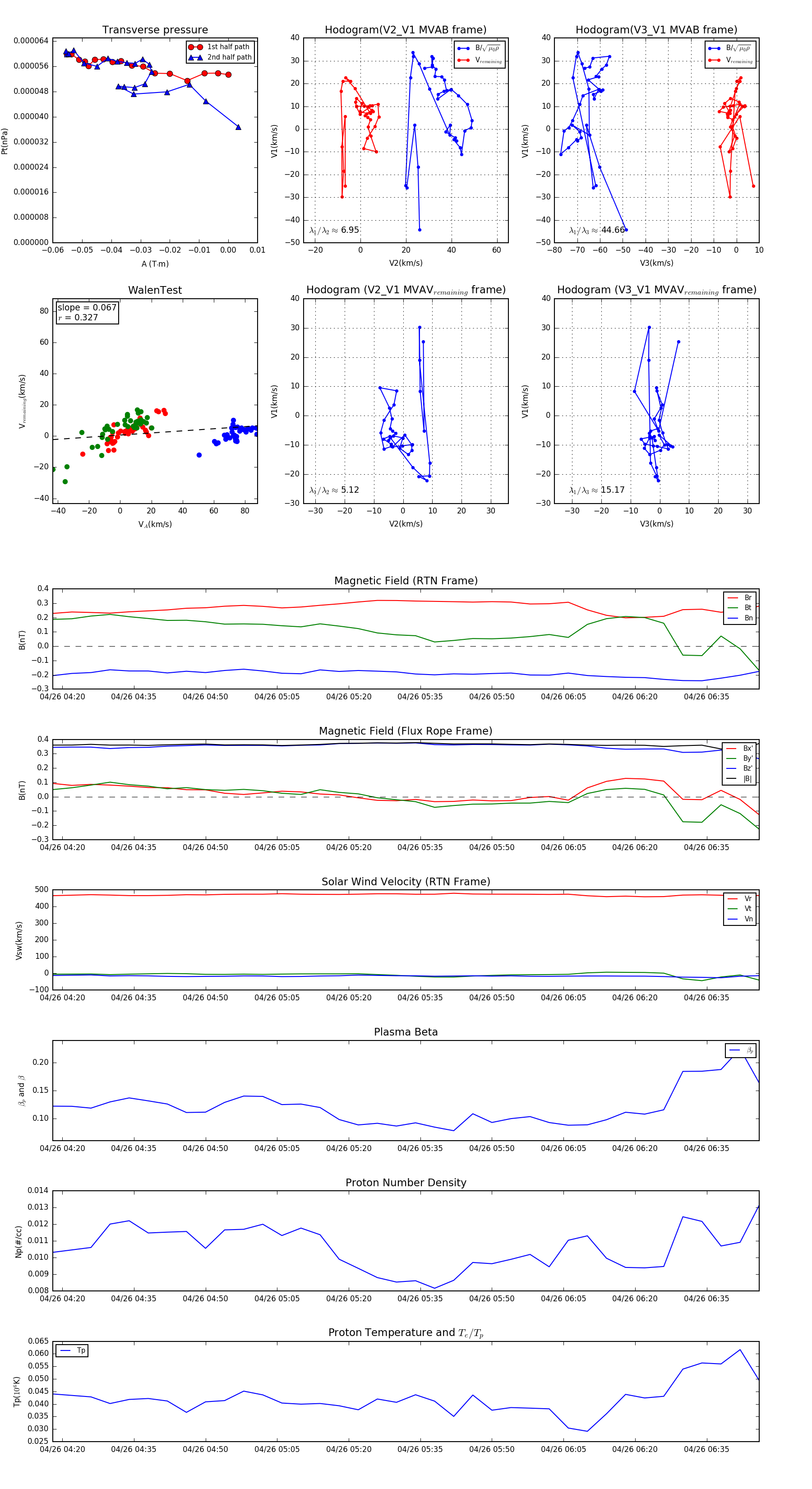The image size is (812, 1489).
Task: Click the 'Np(#/cc)' y-axis label
Action: coord(18,1241)
